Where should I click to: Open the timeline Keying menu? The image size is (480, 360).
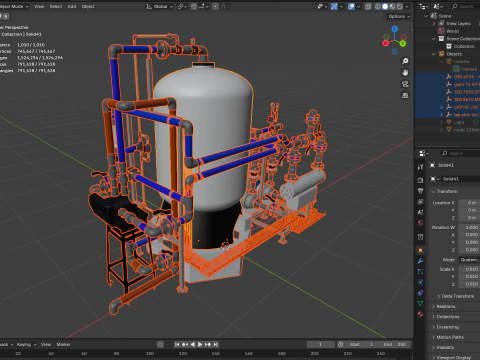pyautogui.click(x=25, y=344)
